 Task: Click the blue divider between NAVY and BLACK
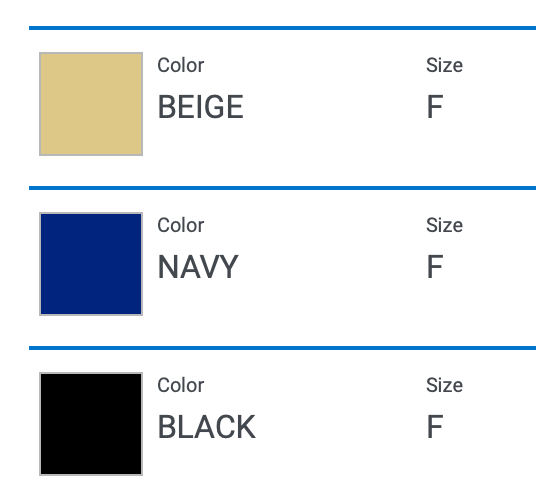282,348
